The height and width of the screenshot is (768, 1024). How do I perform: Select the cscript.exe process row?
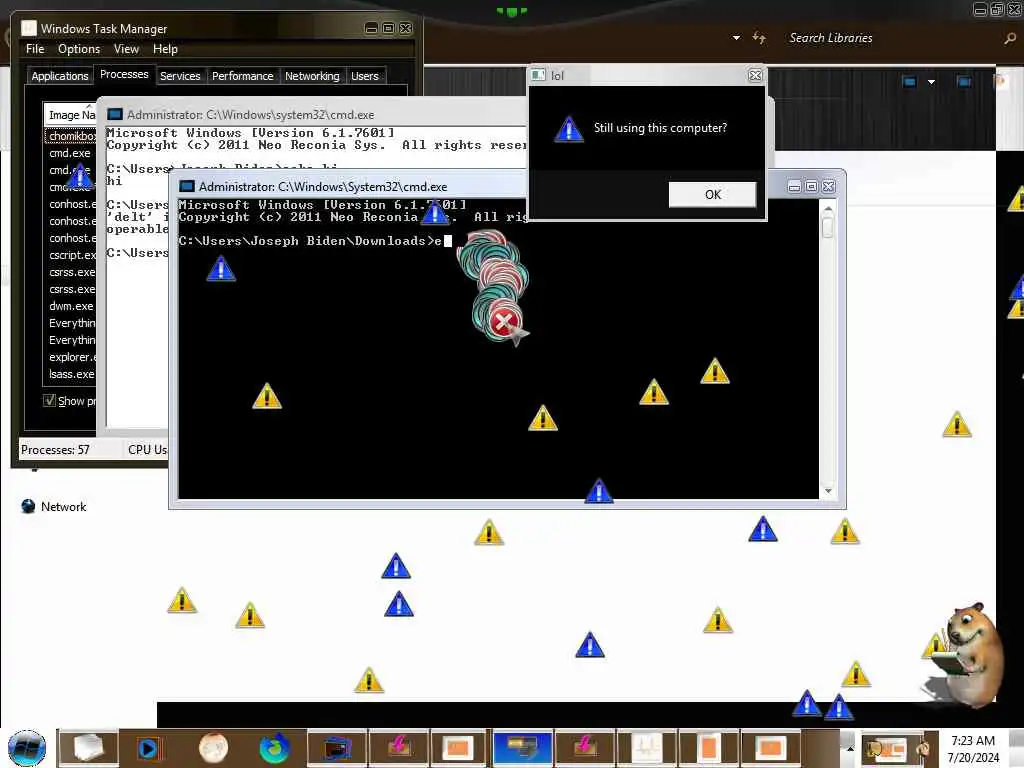(x=71, y=255)
